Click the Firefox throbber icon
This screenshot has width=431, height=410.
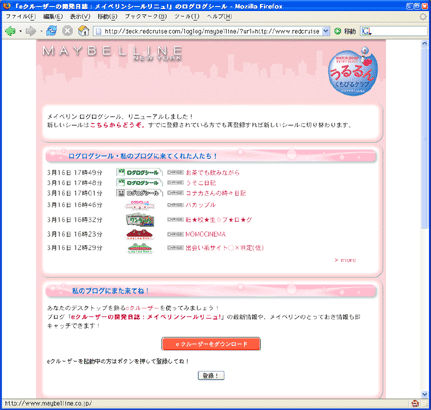point(423,17)
